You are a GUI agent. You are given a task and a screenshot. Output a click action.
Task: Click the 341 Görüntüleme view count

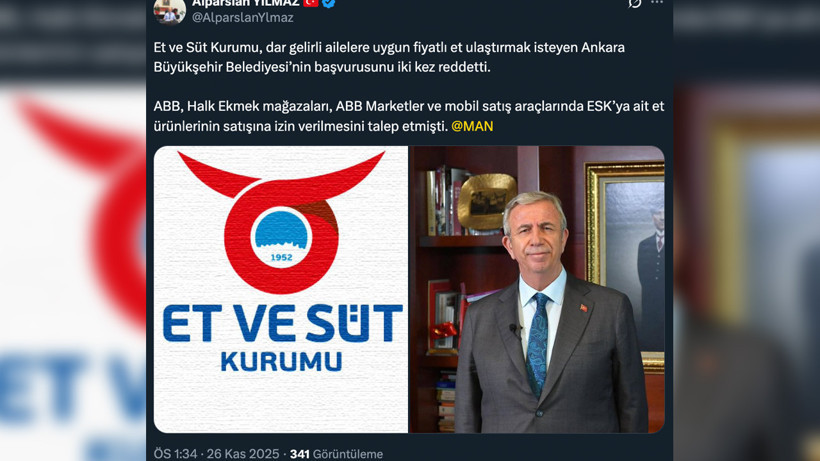(336, 454)
